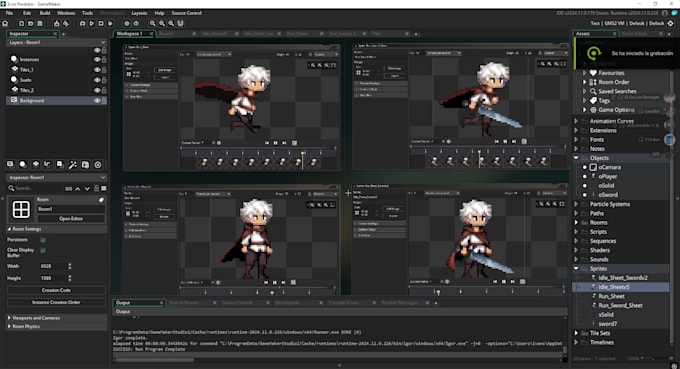Image resolution: width=680 pixels, height=369 pixels.
Task: Click the playhead marker on the sword-less run animation timeline
Action: (x=303, y=153)
